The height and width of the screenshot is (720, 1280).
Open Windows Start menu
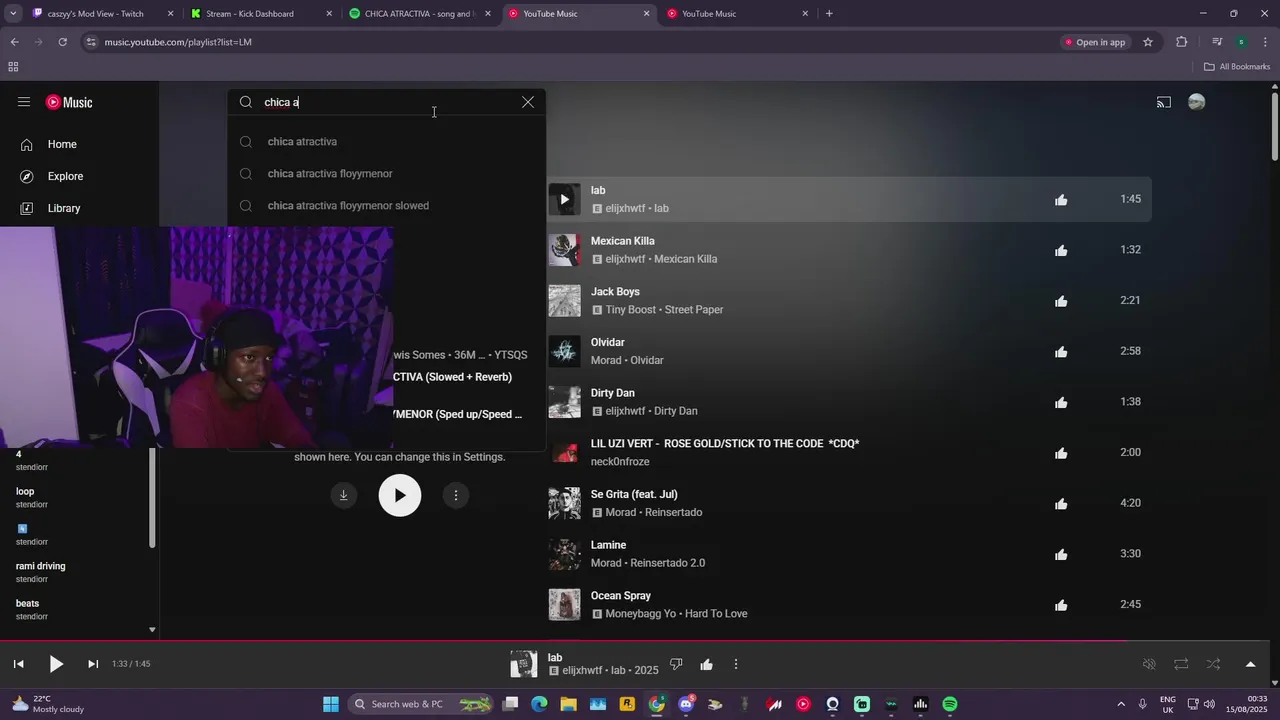pyautogui.click(x=331, y=704)
